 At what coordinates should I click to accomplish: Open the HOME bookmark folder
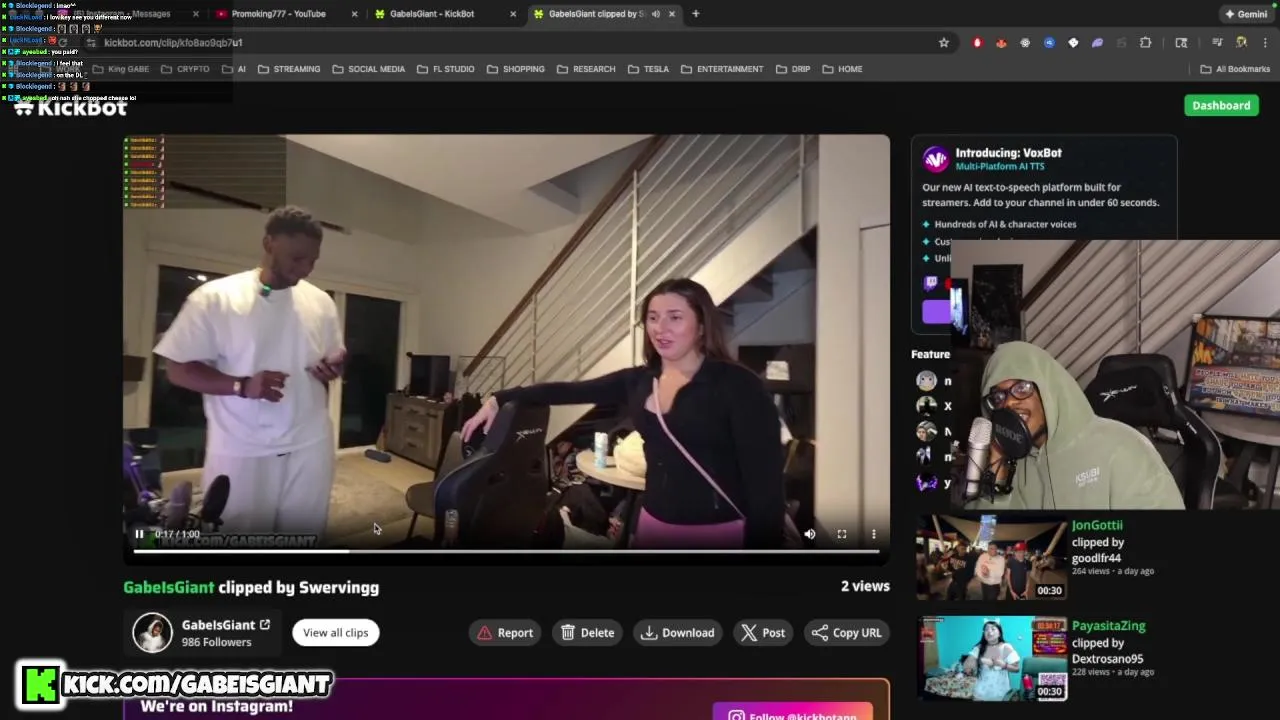point(842,69)
